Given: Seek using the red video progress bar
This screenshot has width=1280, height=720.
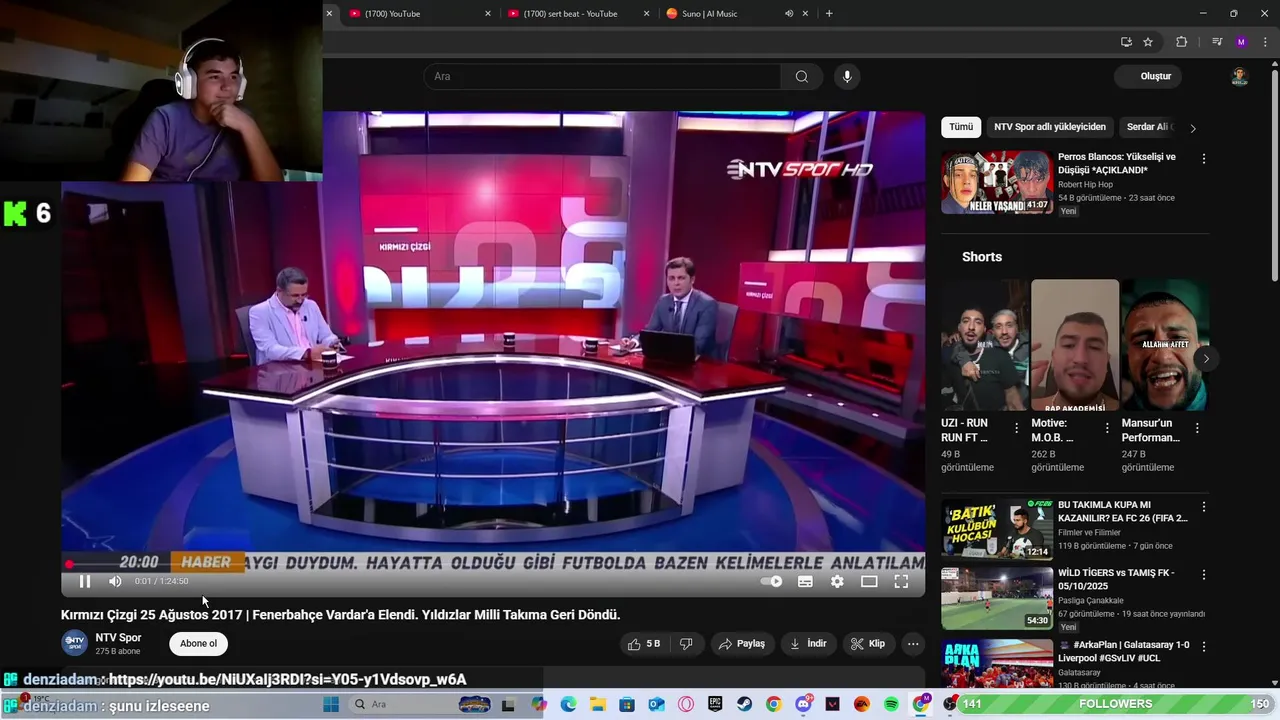Looking at the screenshot, I should [493, 565].
